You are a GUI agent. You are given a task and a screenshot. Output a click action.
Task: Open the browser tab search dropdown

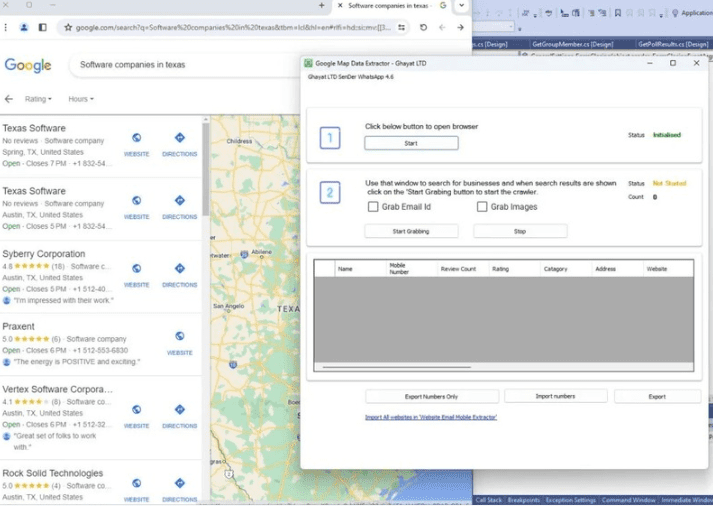[461, 6]
